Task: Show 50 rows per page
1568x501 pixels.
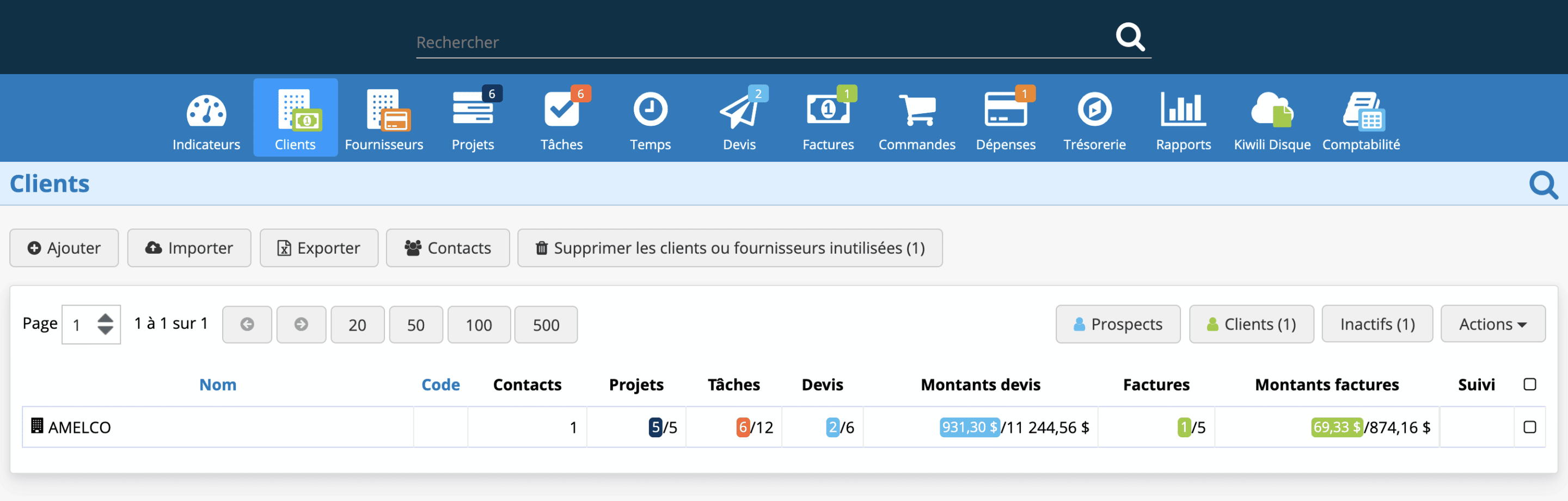Action: 416,325
